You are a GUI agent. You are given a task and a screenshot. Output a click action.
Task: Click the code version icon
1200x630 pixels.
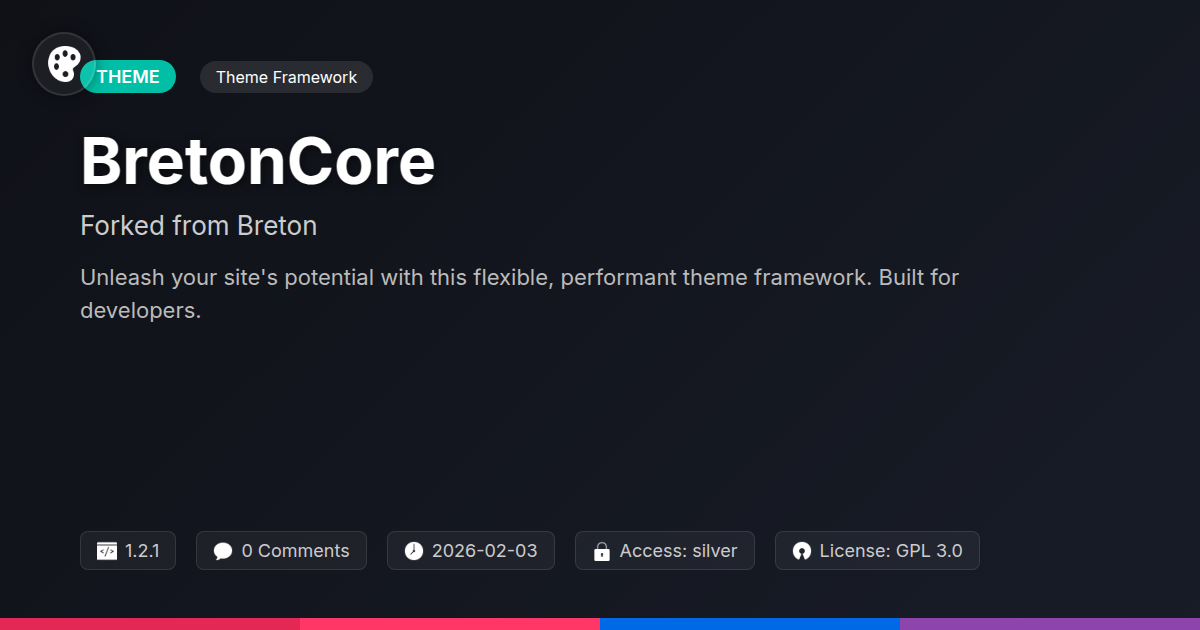[107, 551]
